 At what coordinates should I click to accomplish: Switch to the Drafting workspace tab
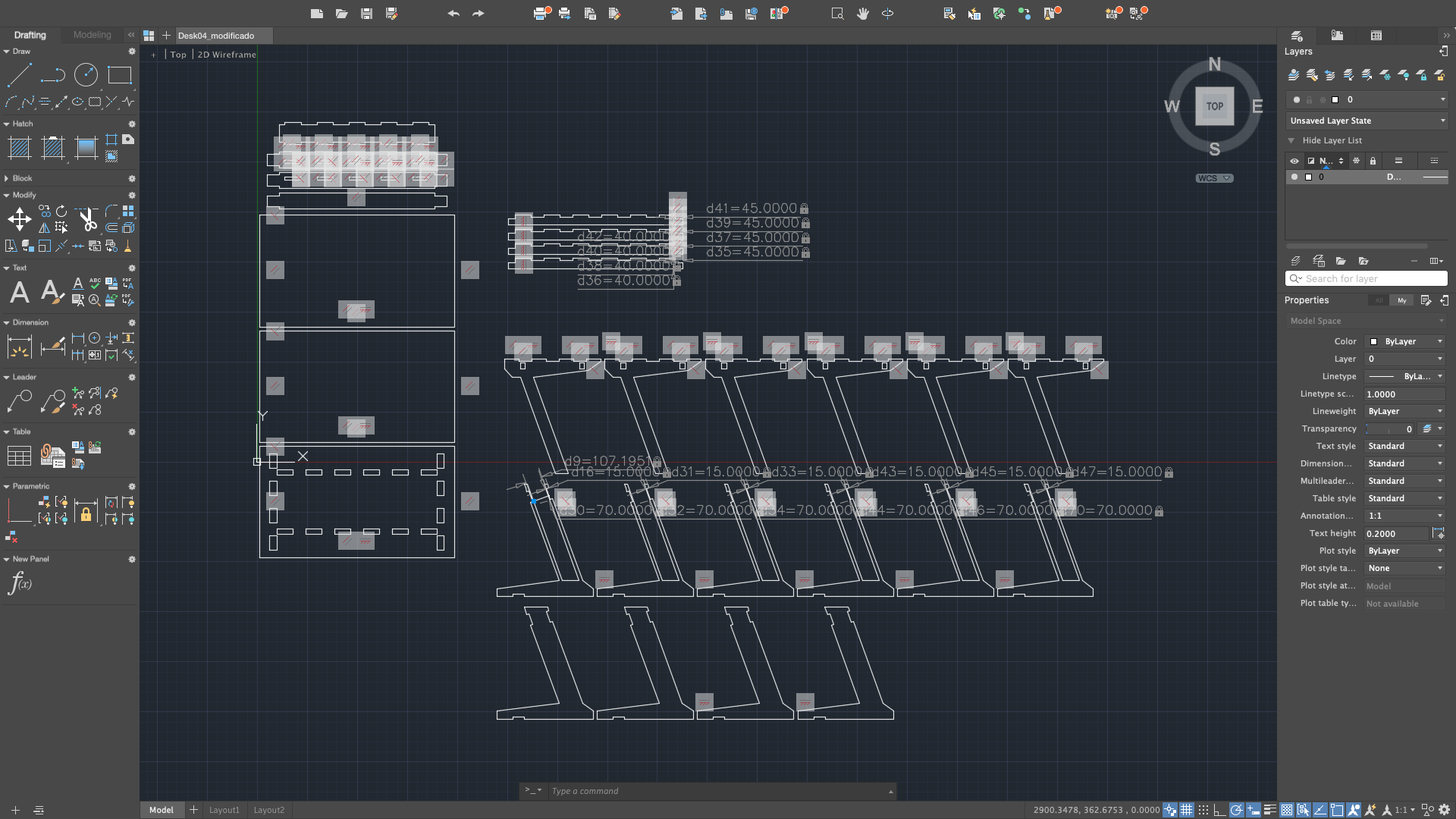click(30, 35)
